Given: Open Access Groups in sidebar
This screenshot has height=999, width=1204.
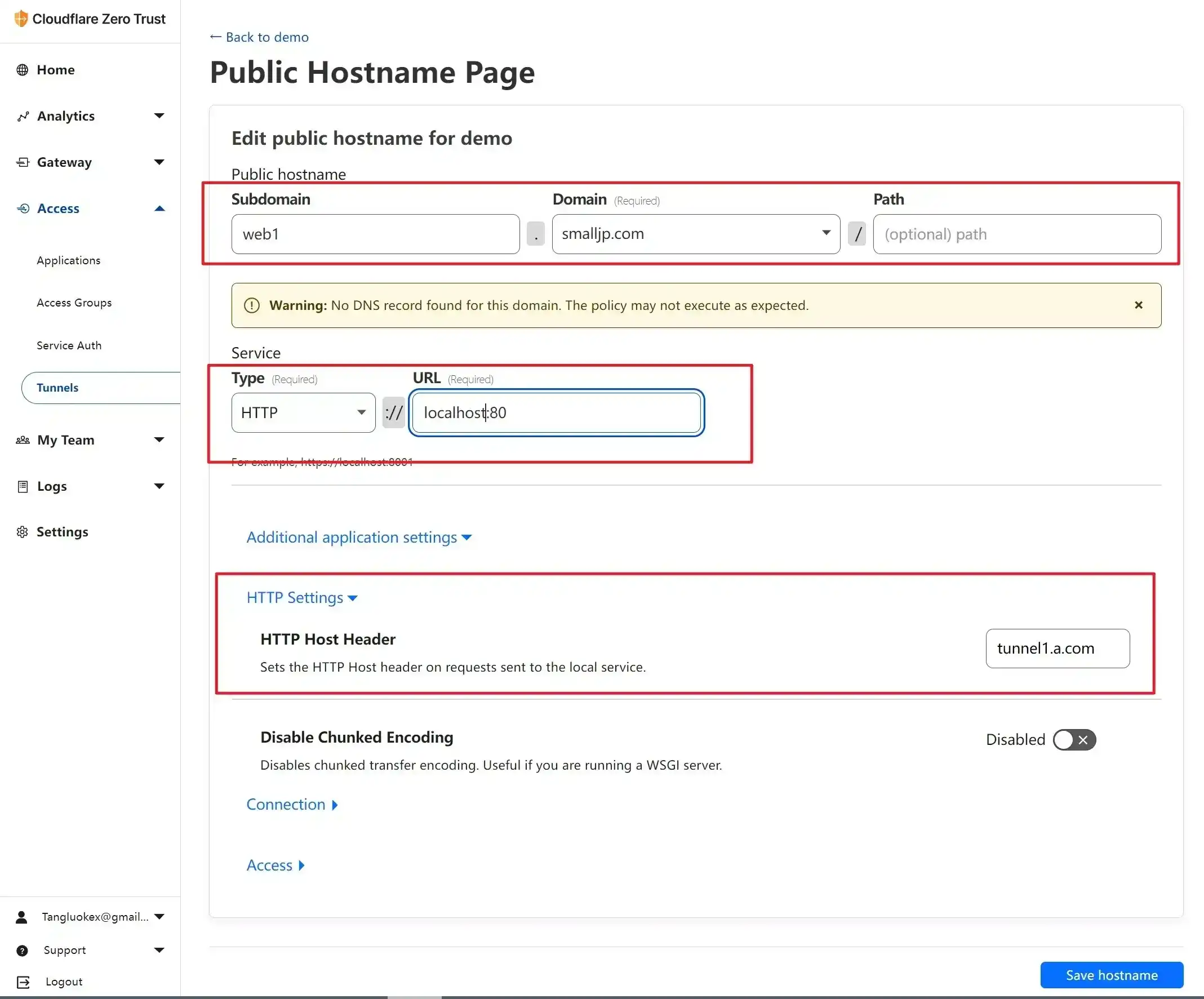Looking at the screenshot, I should click(x=74, y=303).
